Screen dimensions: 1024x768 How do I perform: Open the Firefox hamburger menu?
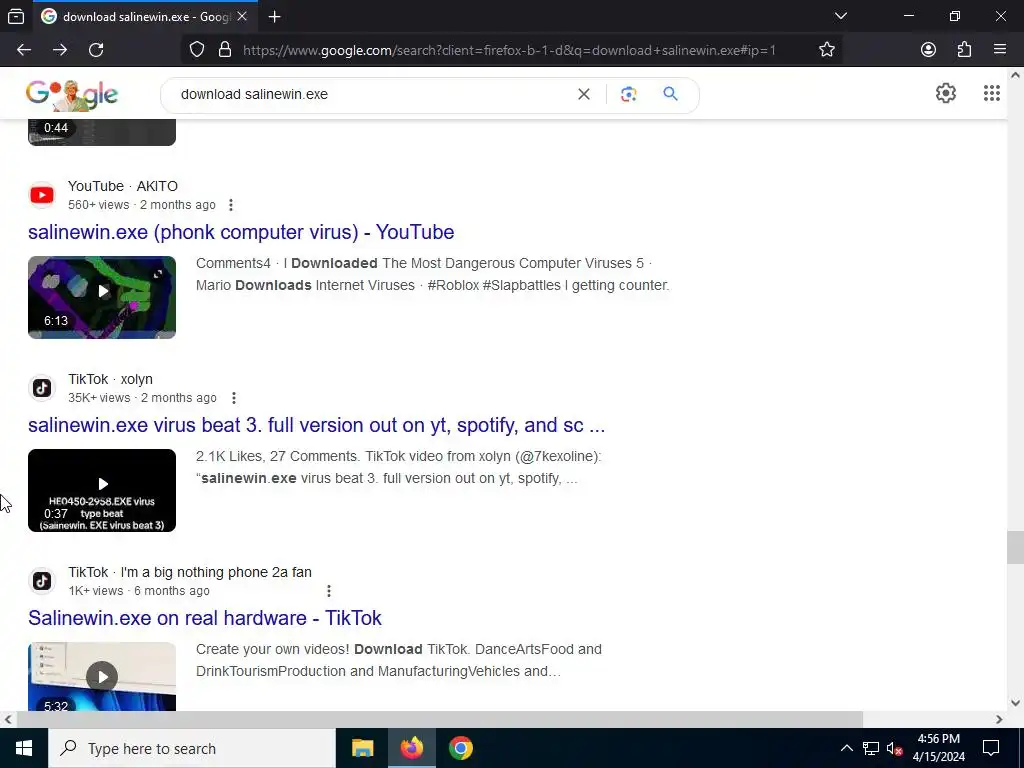[x=1000, y=50]
